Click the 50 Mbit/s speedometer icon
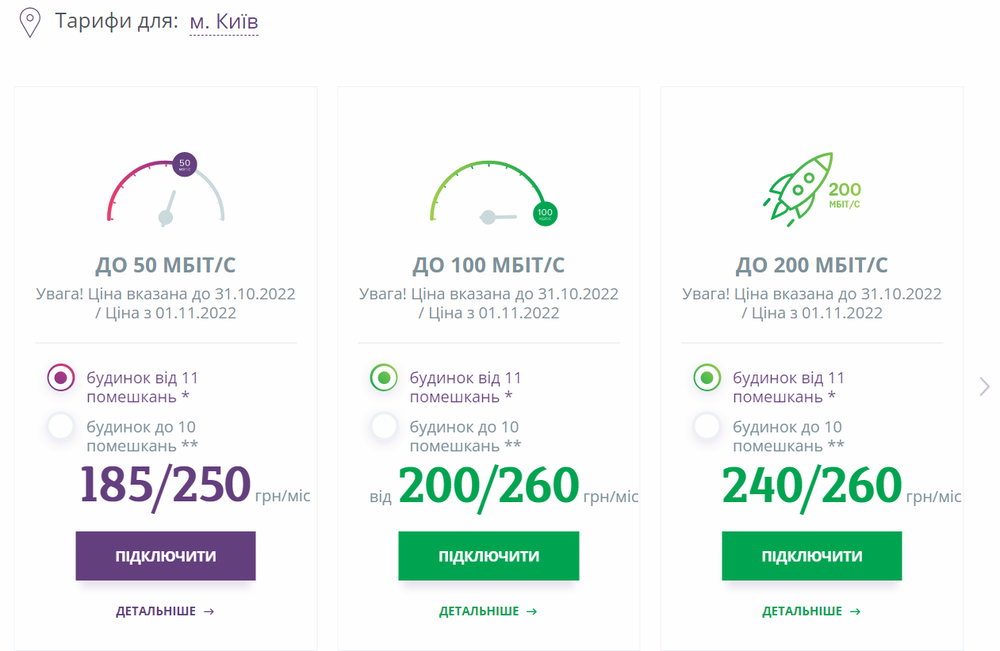 point(166,189)
